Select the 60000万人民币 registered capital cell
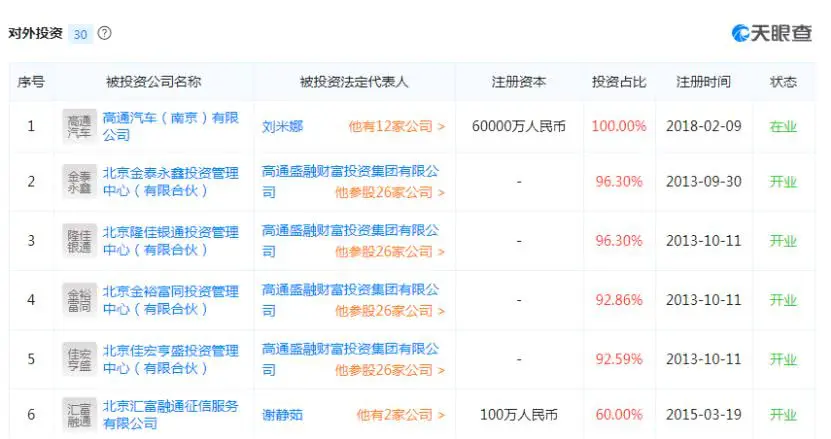Viewport: 831px width, 439px height. click(519, 127)
